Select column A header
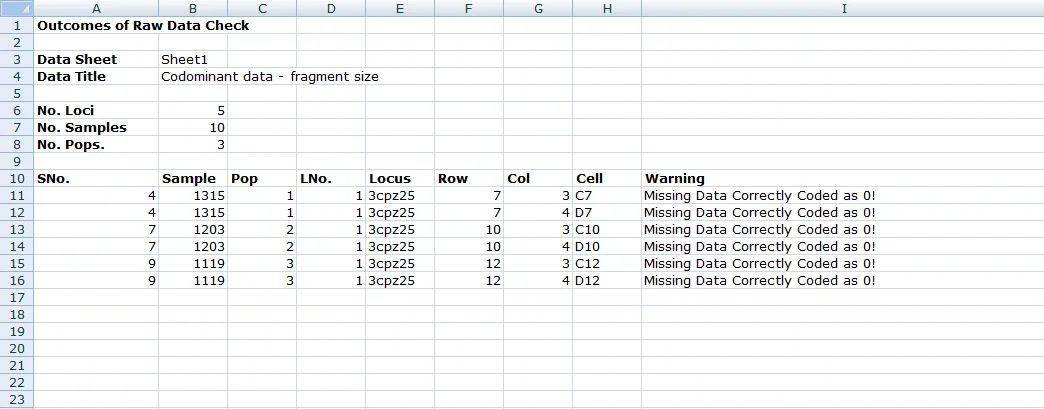The height and width of the screenshot is (409, 1044). [x=96, y=9]
